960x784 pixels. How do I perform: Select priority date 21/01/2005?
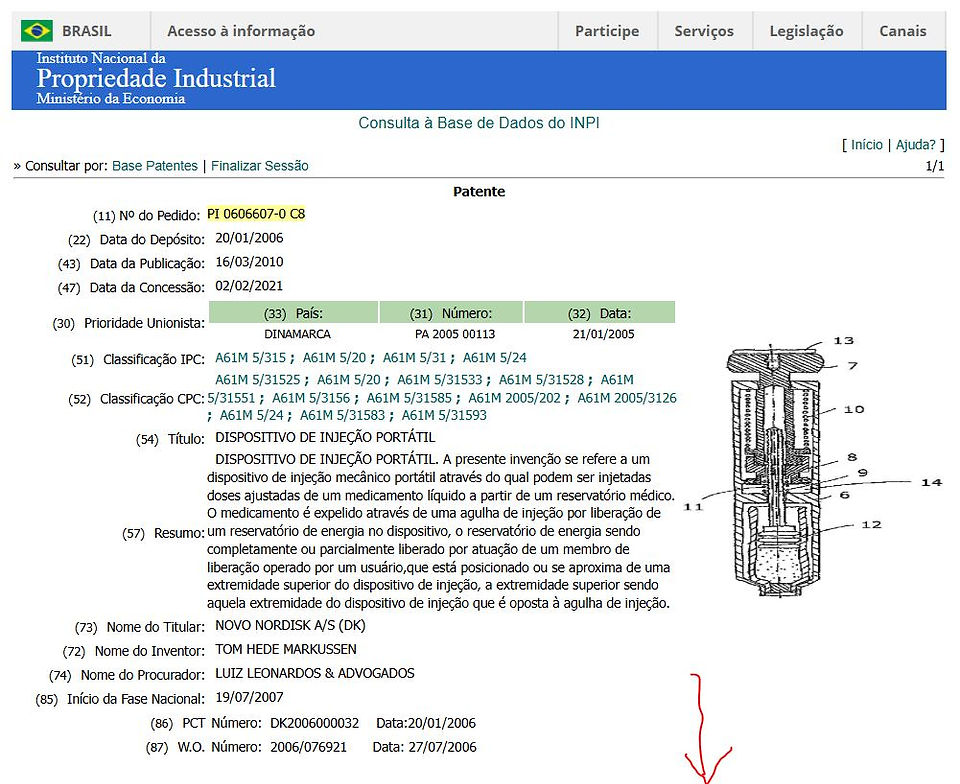click(604, 334)
